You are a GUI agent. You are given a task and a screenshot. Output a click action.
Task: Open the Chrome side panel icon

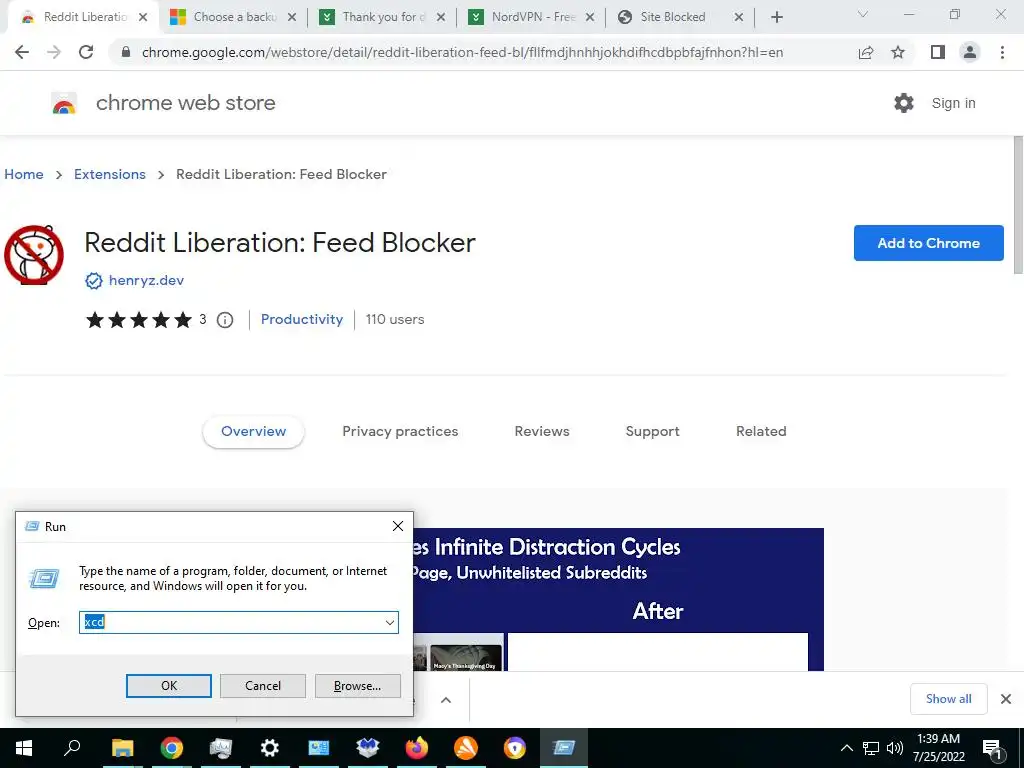938,52
